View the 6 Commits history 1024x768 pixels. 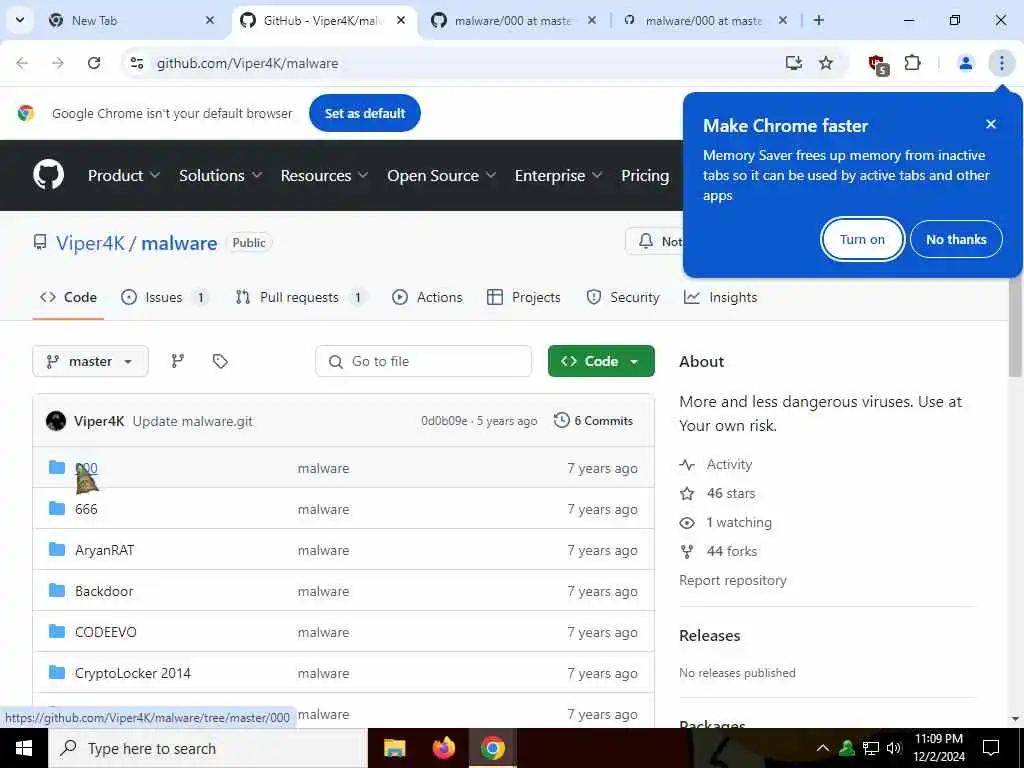click(593, 421)
